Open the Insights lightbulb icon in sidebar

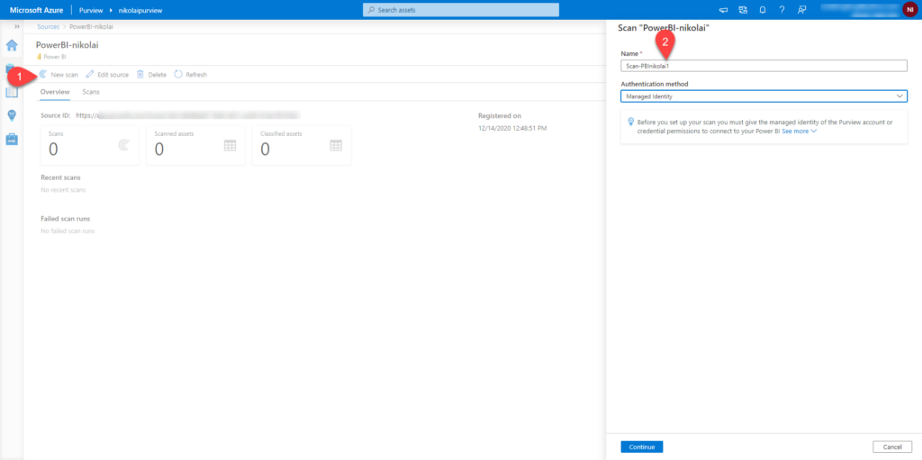(x=11, y=115)
